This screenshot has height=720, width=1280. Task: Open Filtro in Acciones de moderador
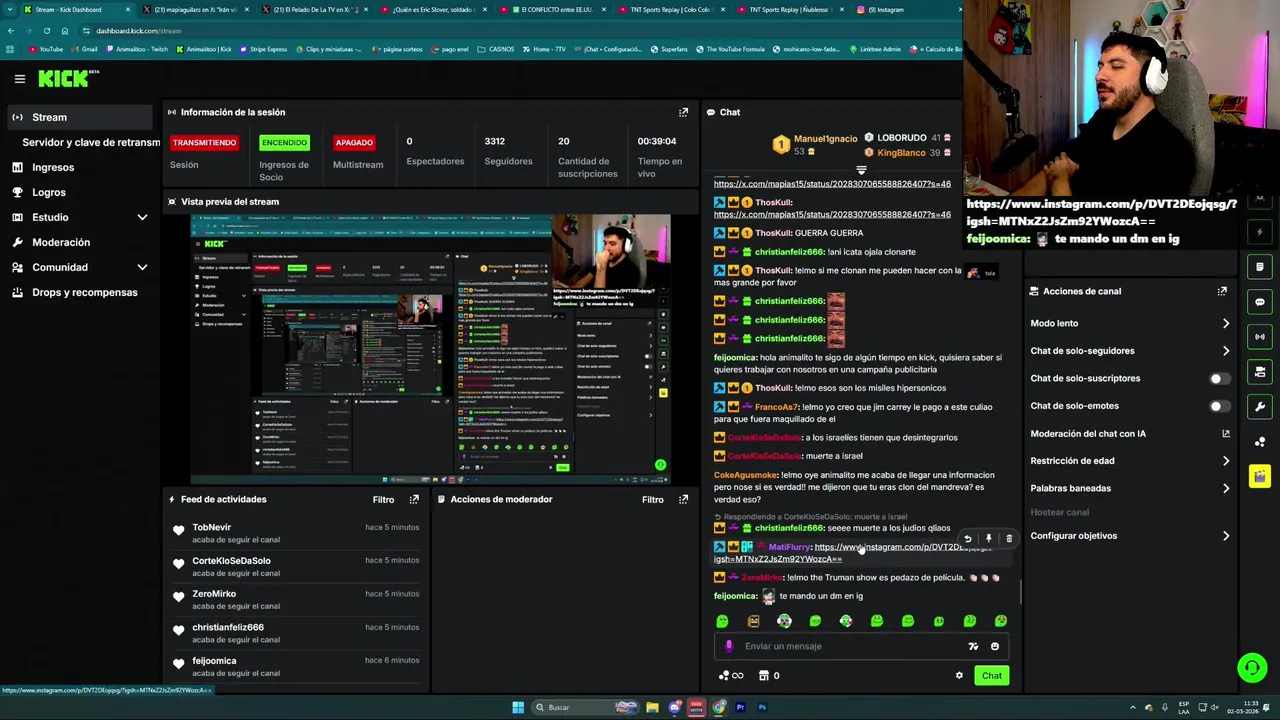653,499
